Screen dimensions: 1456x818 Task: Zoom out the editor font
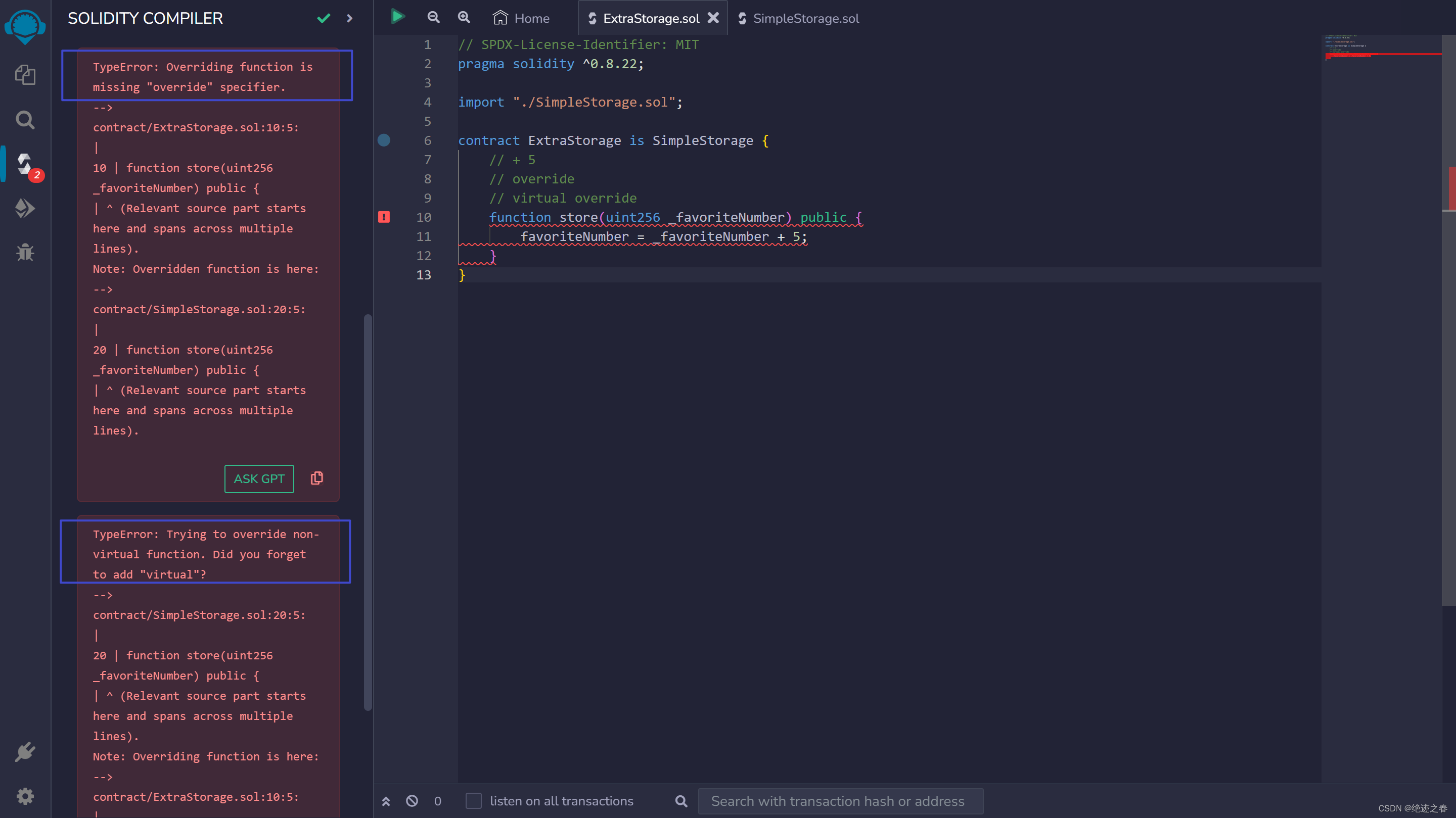tap(434, 18)
